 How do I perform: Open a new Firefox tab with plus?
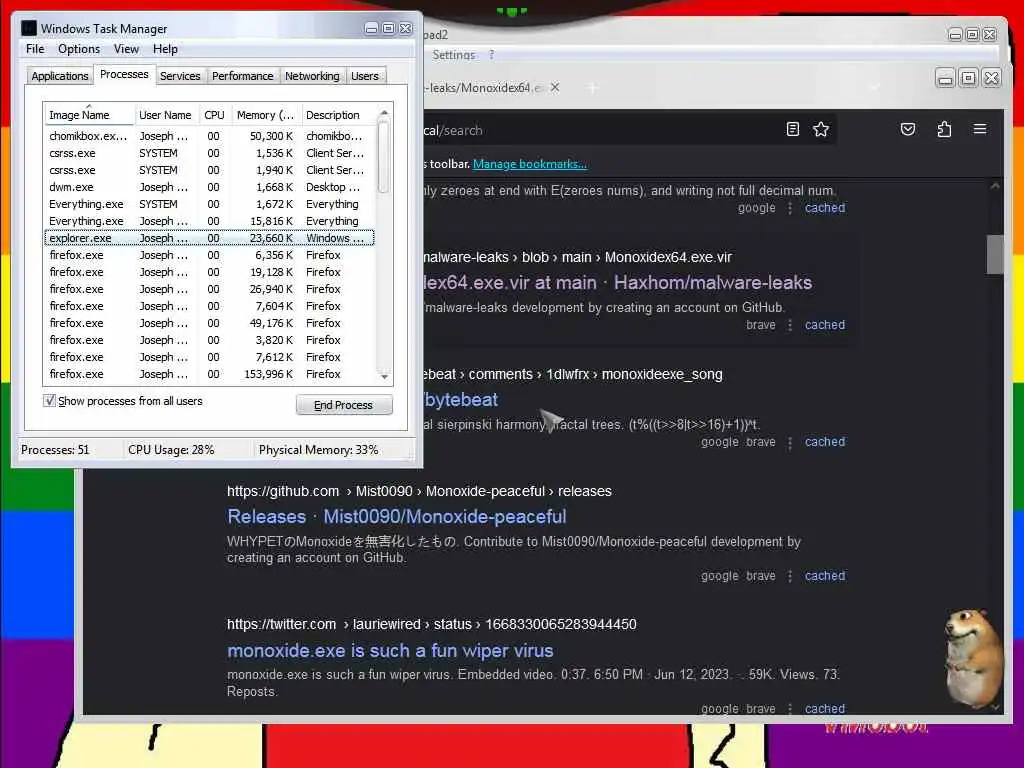593,88
